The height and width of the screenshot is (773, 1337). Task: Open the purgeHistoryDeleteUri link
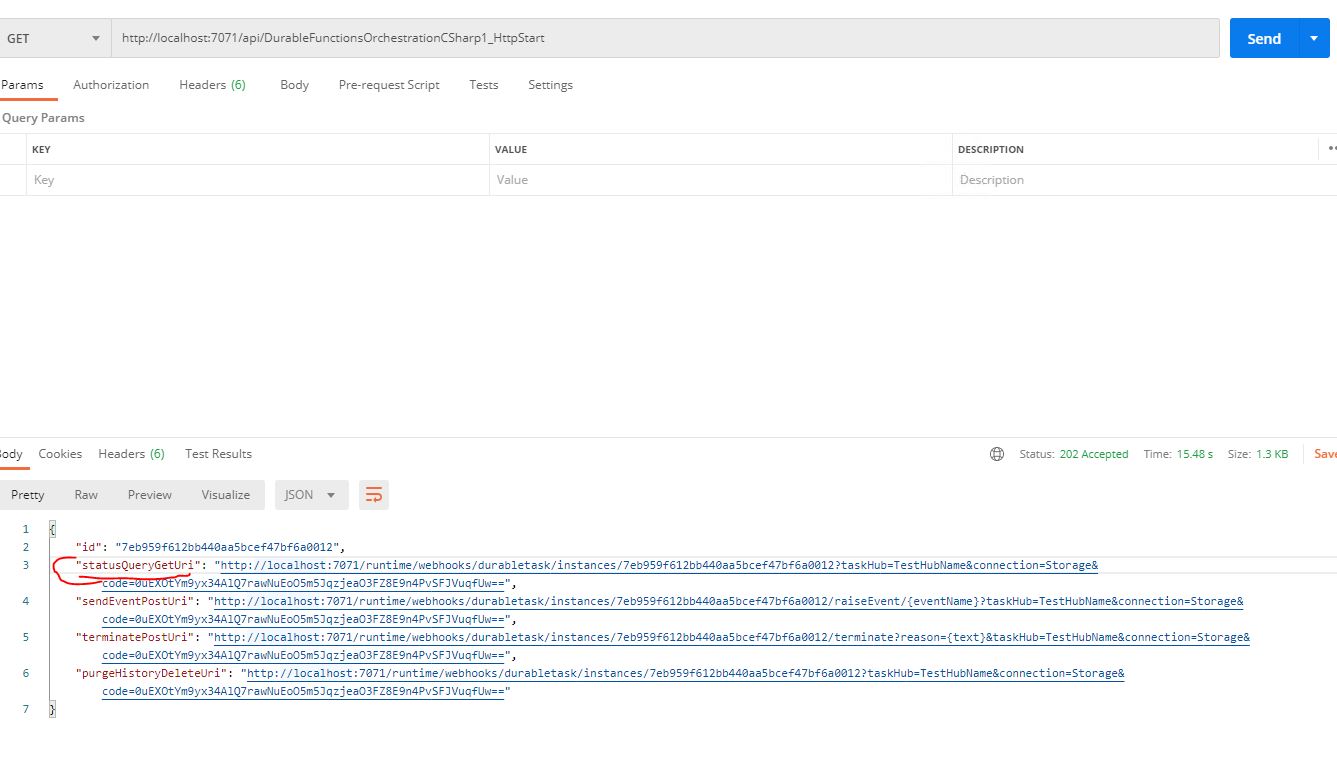coord(685,673)
